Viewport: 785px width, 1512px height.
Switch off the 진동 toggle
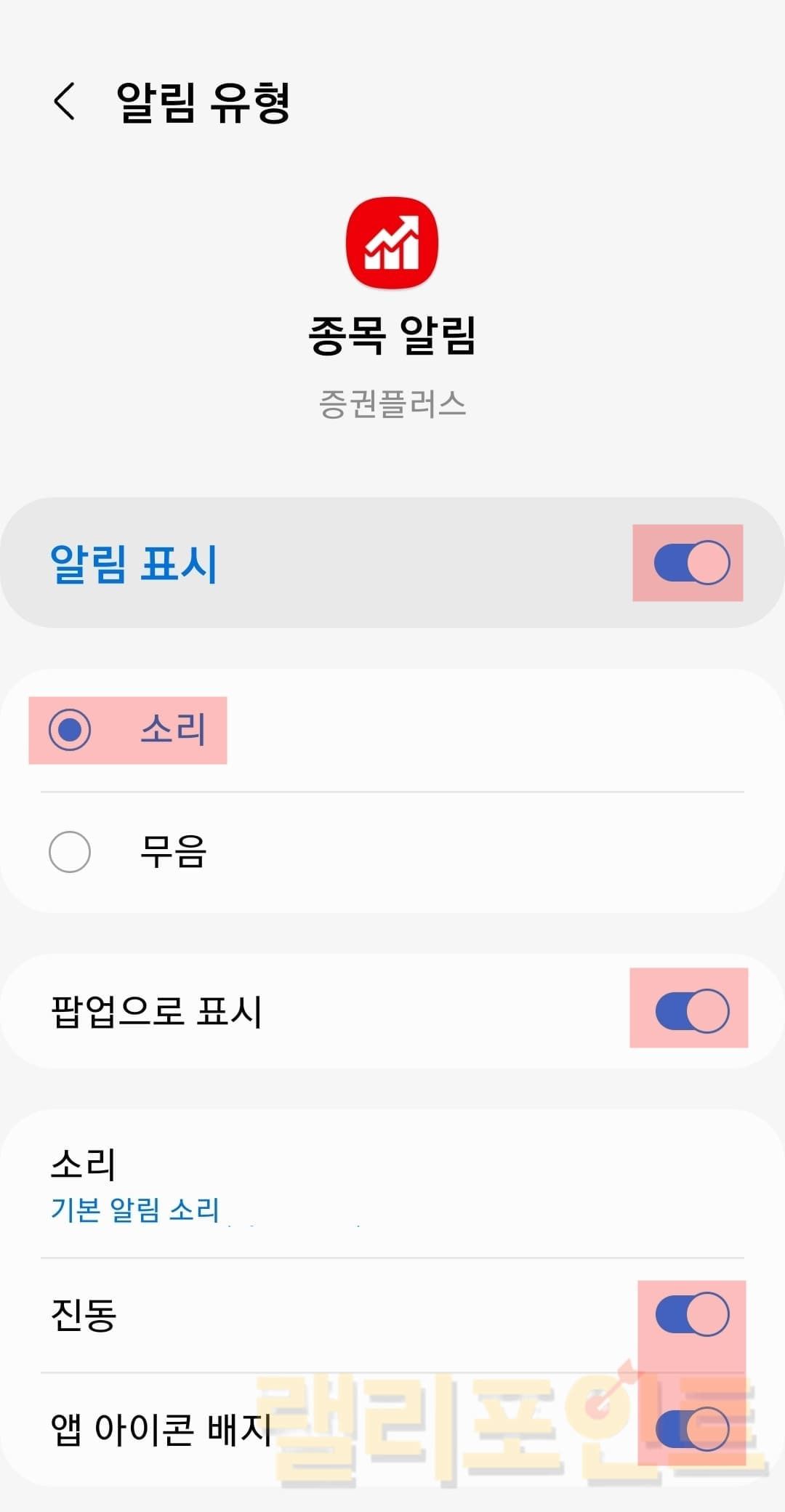(x=691, y=1314)
